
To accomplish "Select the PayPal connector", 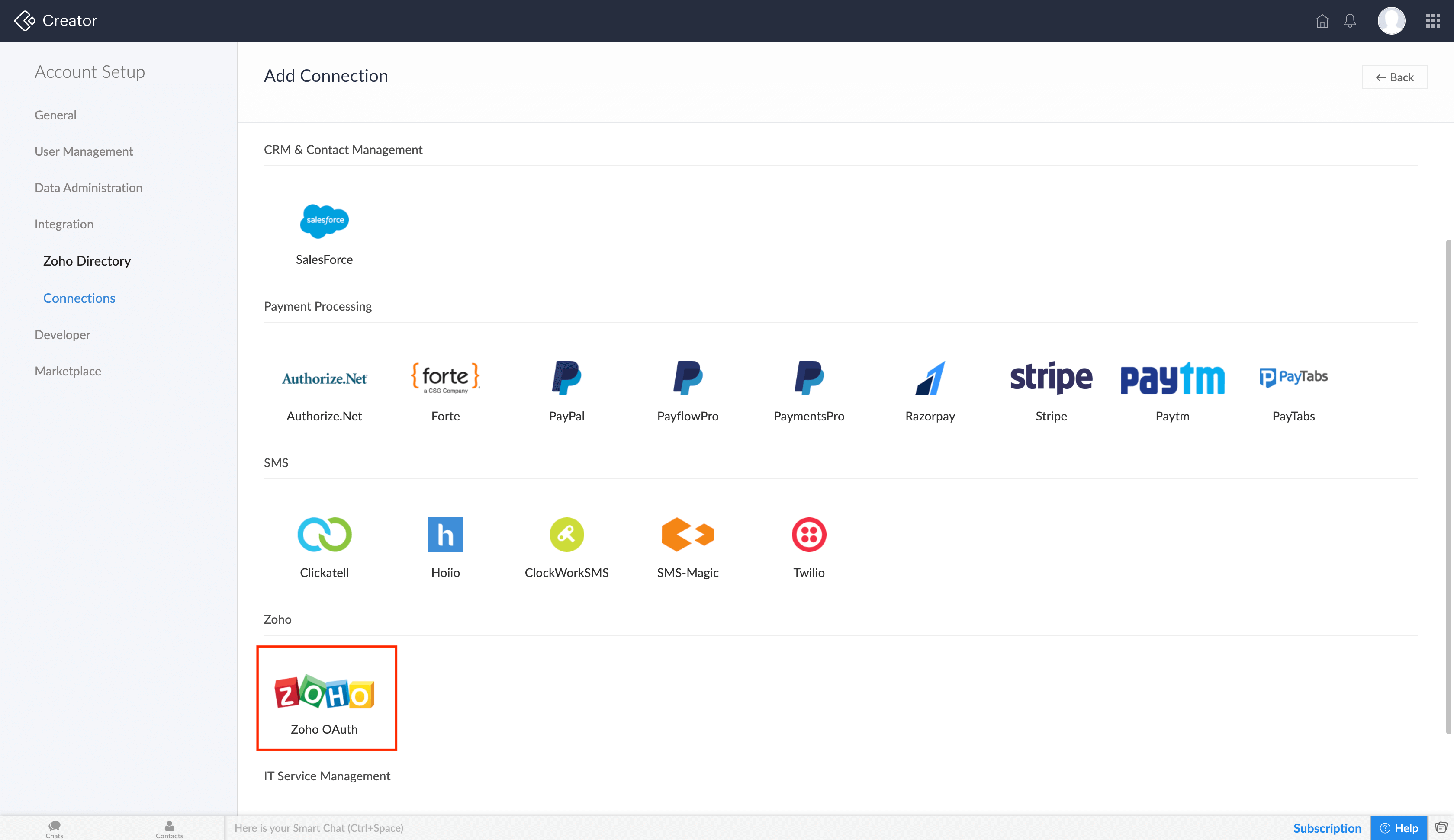I will pos(566,391).
